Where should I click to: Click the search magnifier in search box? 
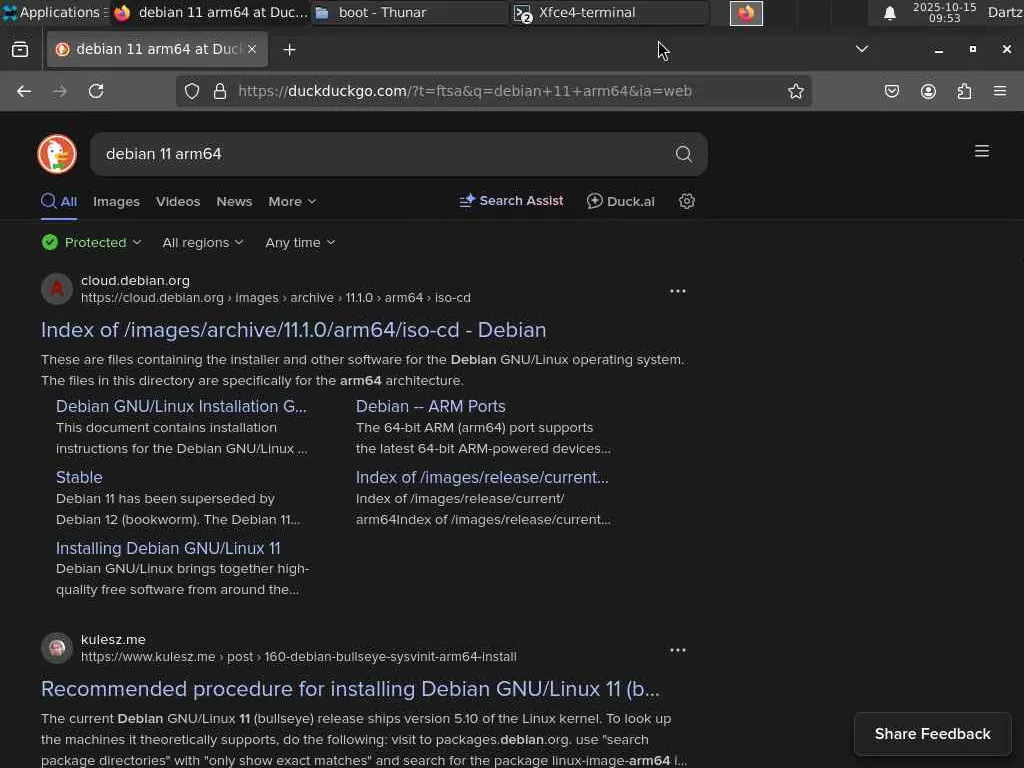pyautogui.click(x=684, y=154)
